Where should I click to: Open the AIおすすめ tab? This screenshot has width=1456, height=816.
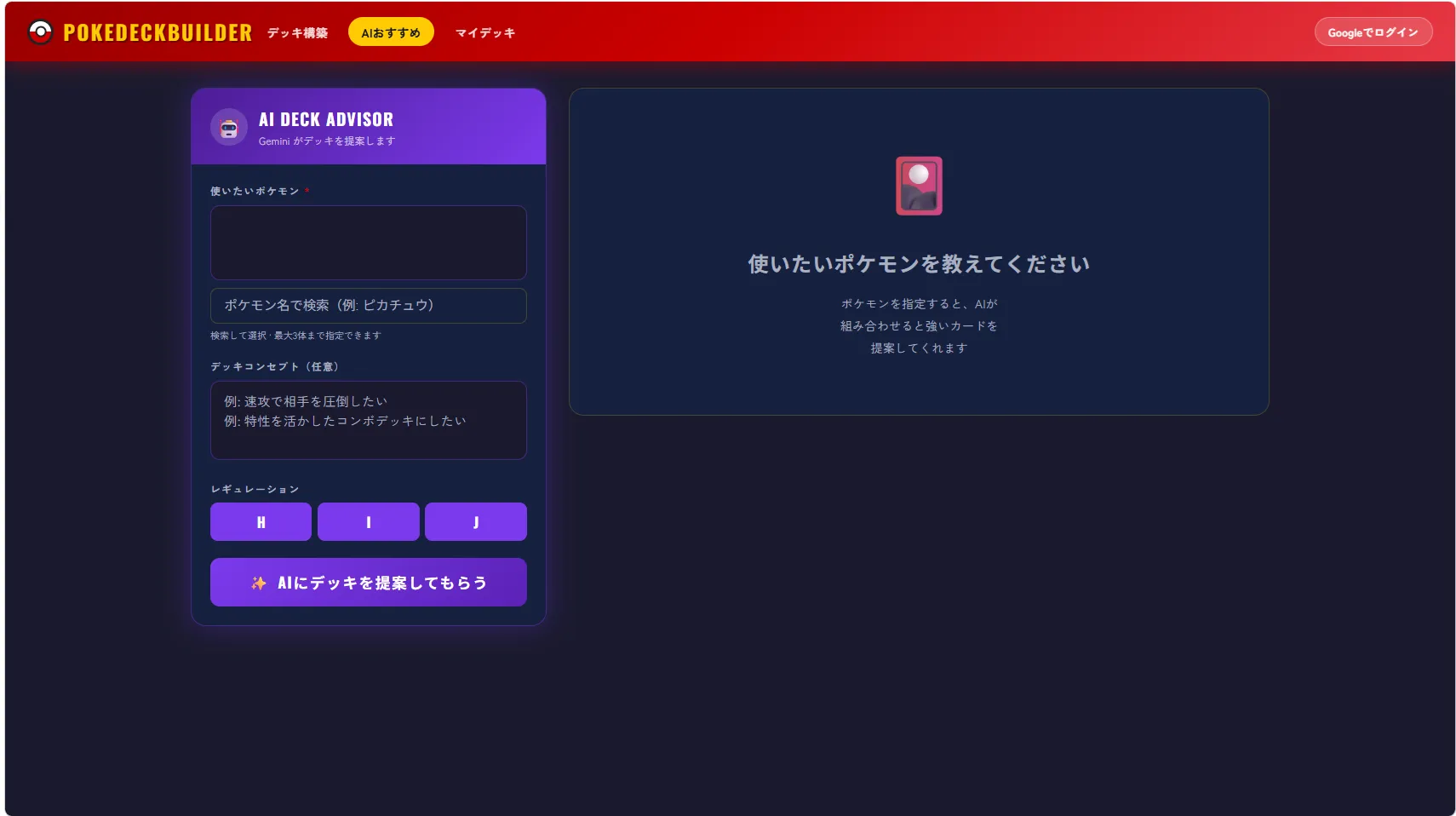pos(390,32)
